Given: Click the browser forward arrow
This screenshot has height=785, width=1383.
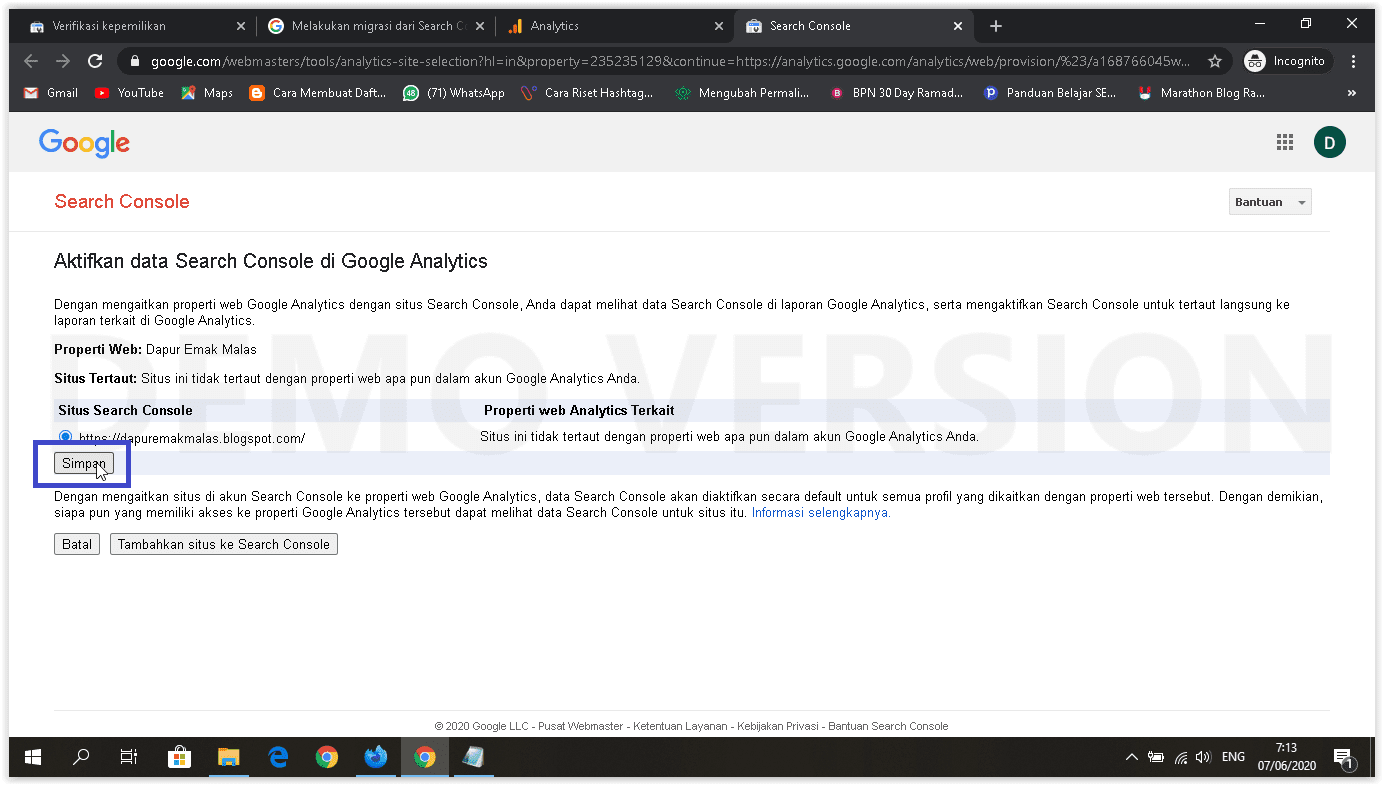Looking at the screenshot, I should pos(63,61).
